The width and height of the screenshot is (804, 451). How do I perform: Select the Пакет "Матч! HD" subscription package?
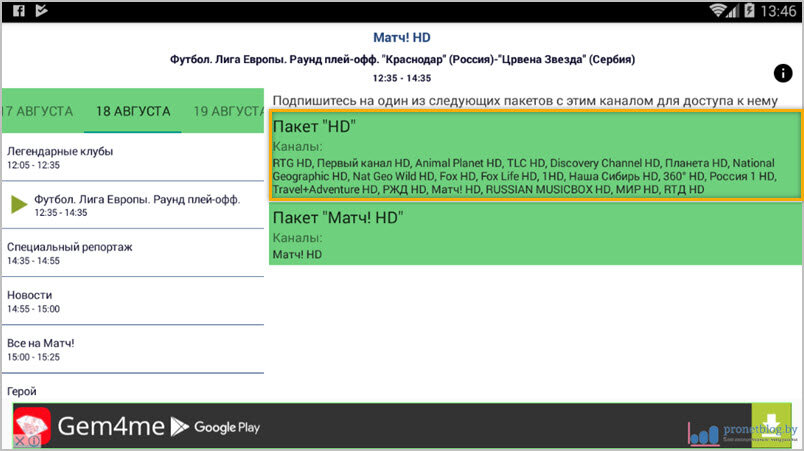click(x=535, y=234)
